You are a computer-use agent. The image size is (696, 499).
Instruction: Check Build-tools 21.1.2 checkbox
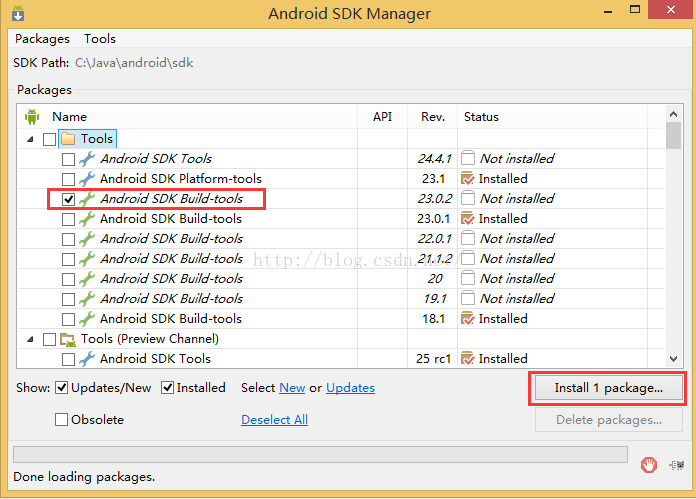[68, 259]
